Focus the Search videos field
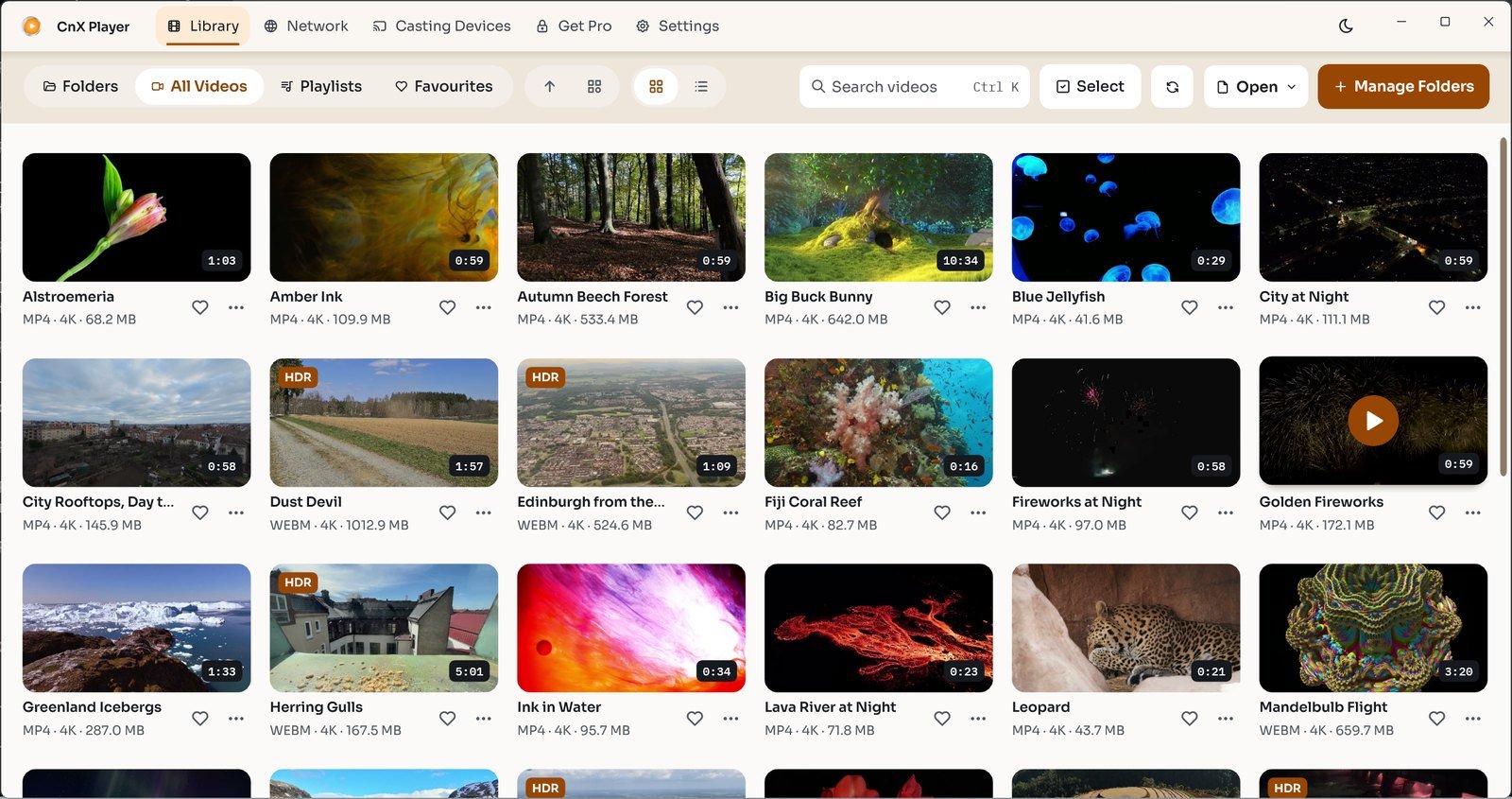The width and height of the screenshot is (1512, 799). click(914, 86)
